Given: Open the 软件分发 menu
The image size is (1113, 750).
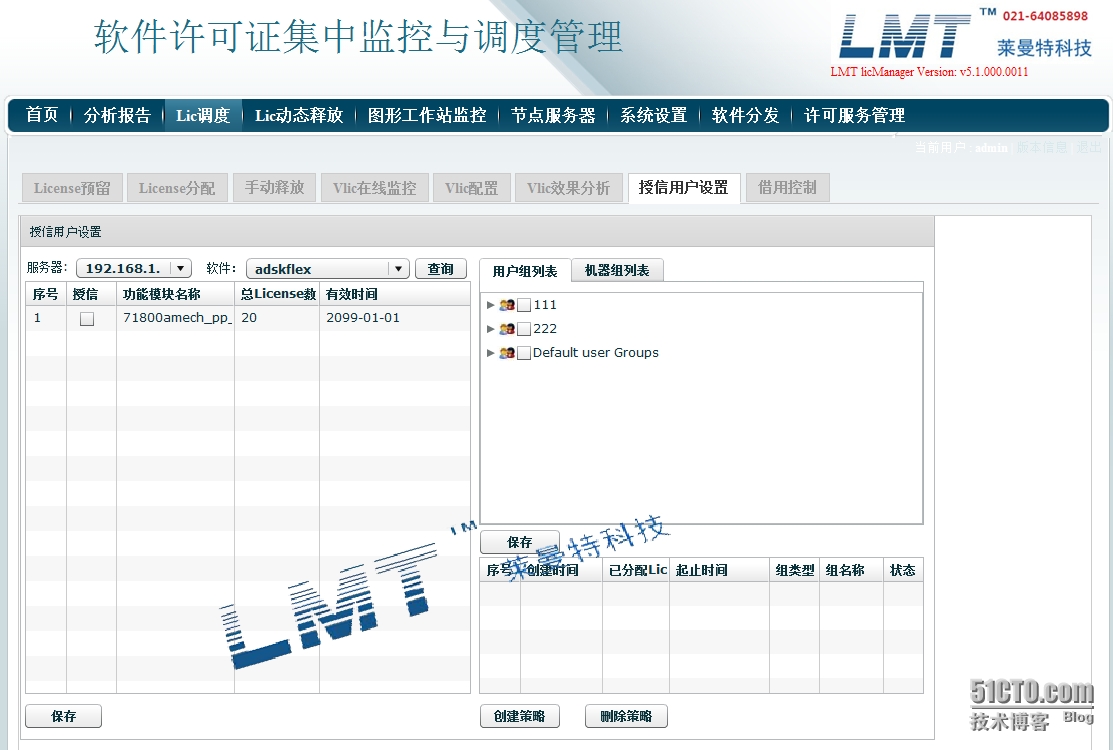Looking at the screenshot, I should [x=745, y=115].
